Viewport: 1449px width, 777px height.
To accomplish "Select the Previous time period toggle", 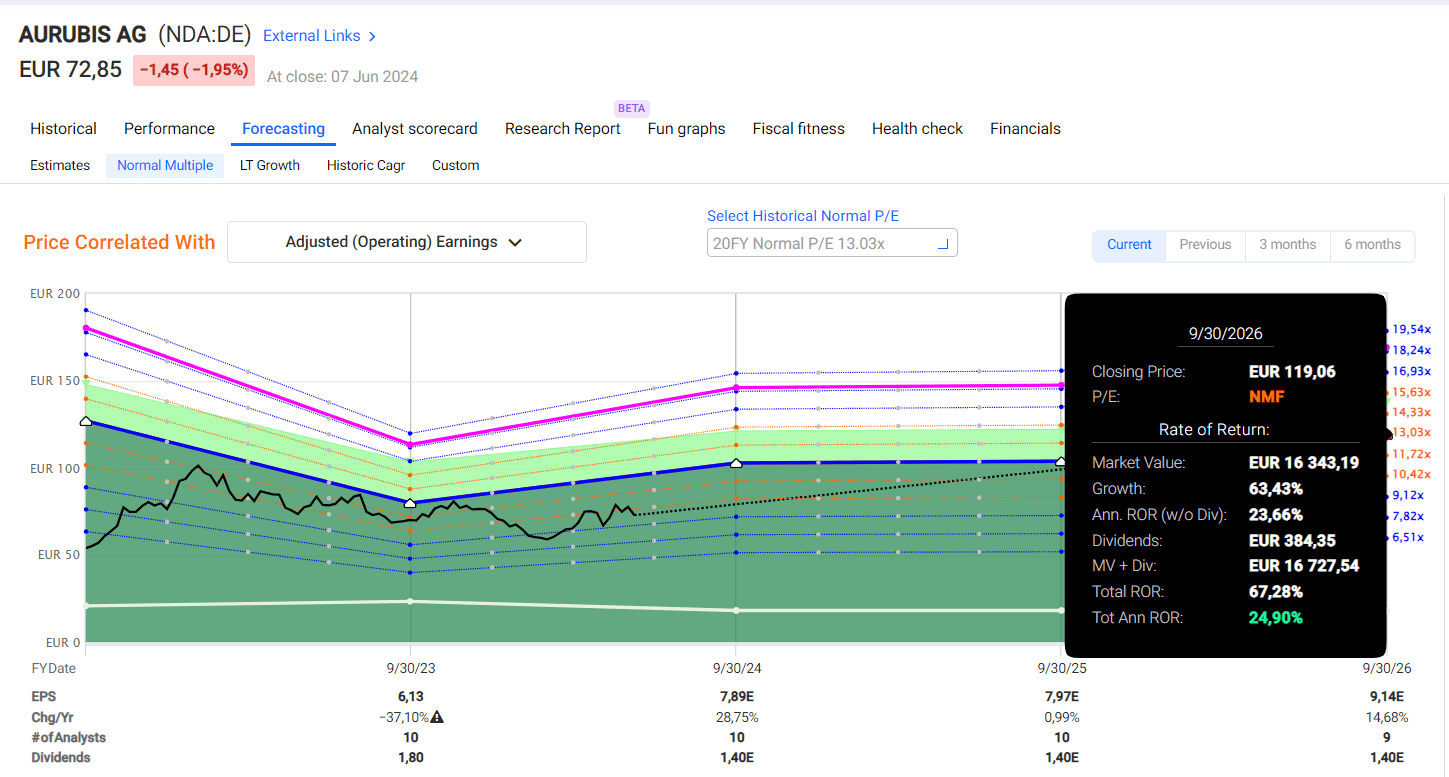I will pos(1205,245).
